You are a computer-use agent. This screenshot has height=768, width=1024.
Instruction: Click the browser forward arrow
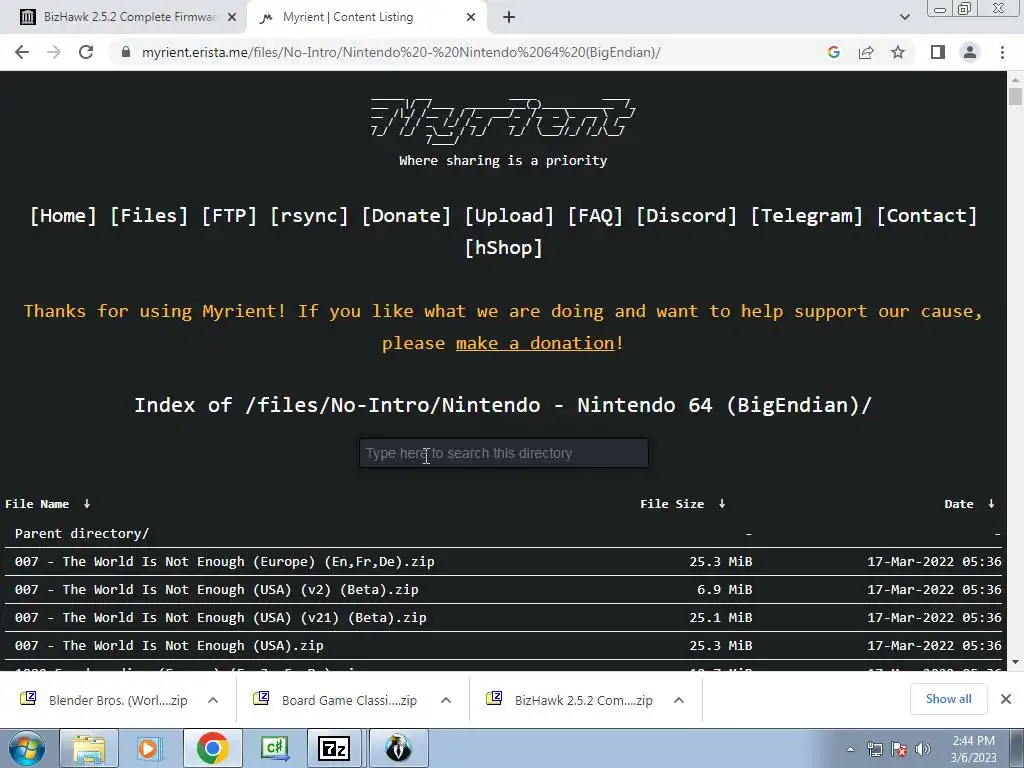pos(54,52)
